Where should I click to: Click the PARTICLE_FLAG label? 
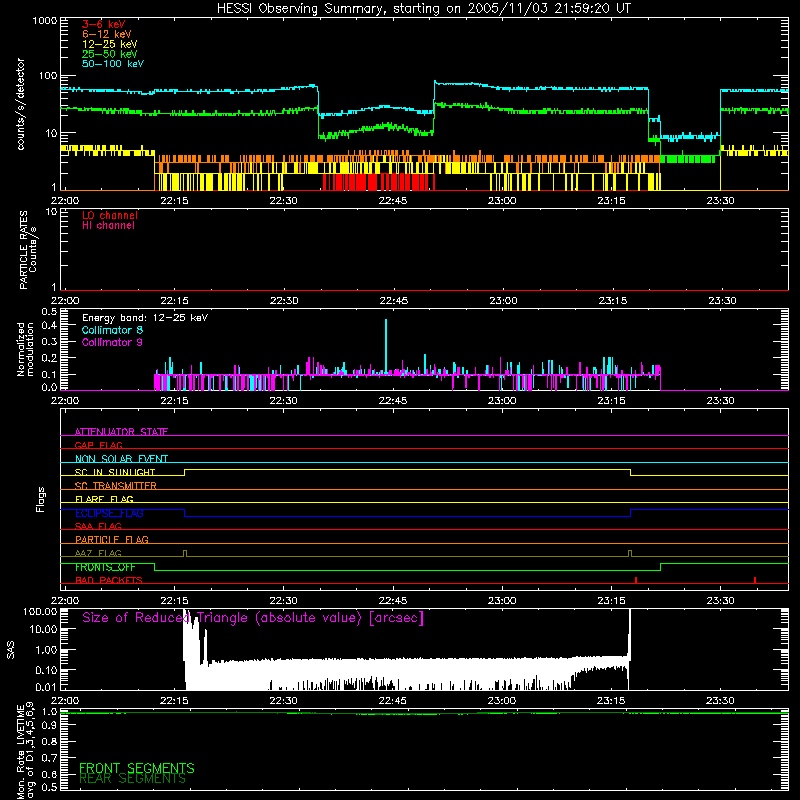112,540
